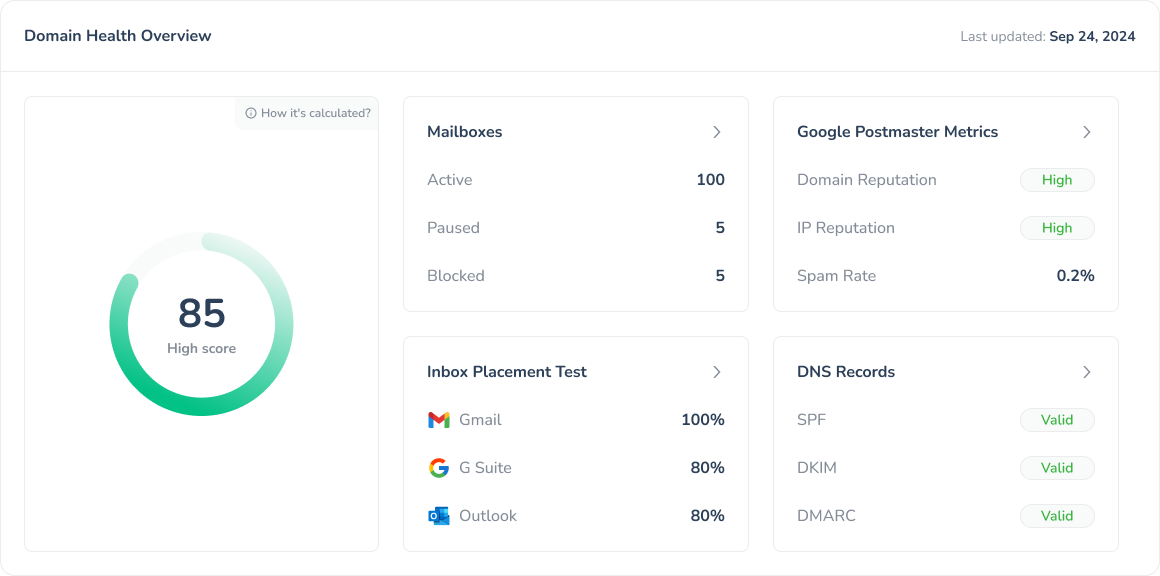Click the Domain Reputation High badge
Viewport: 1160px width, 576px height.
tap(1057, 180)
